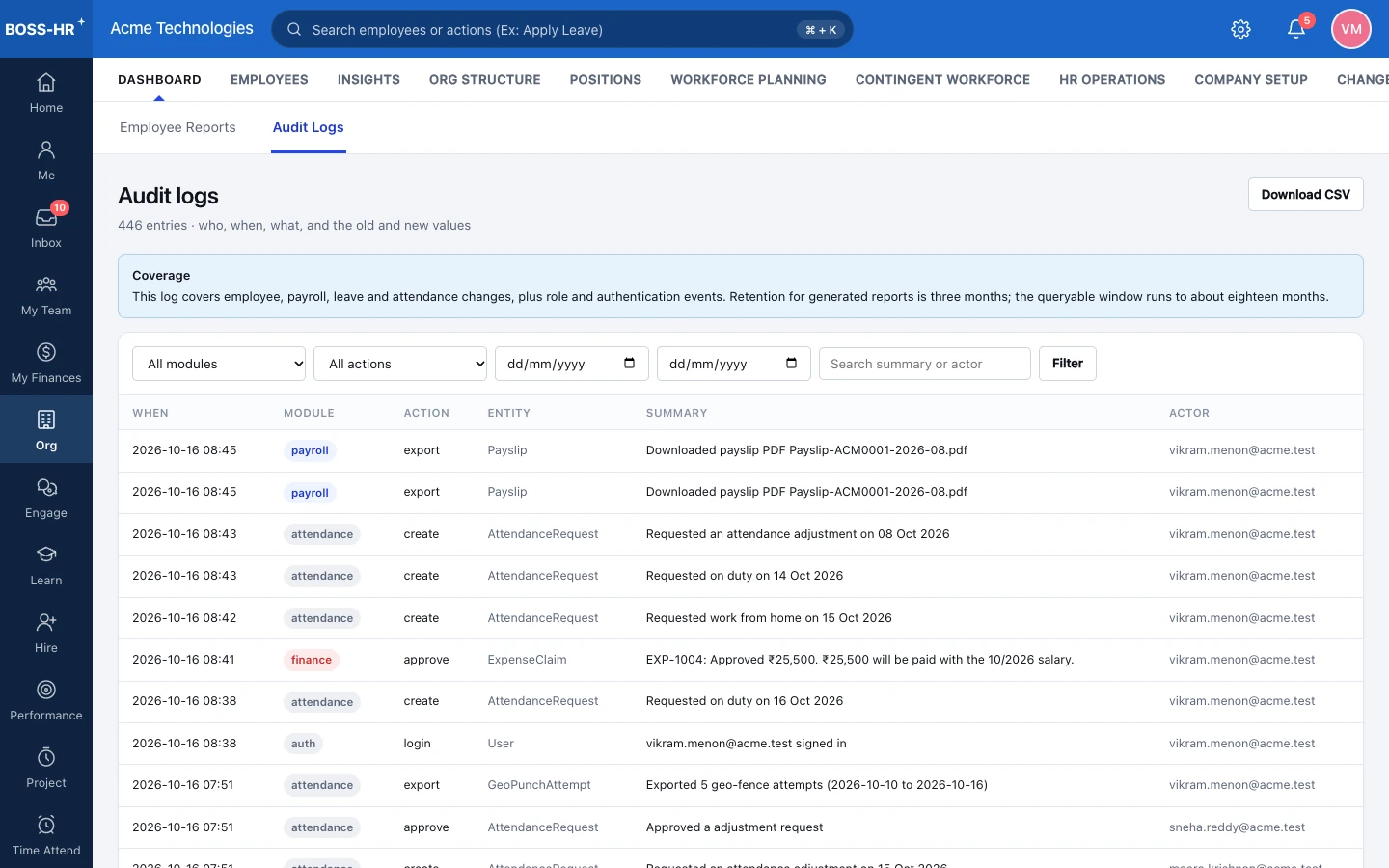Switch to the Employee Reports sub-tab
Image resolution: width=1389 pixels, height=868 pixels.
pyautogui.click(x=177, y=127)
